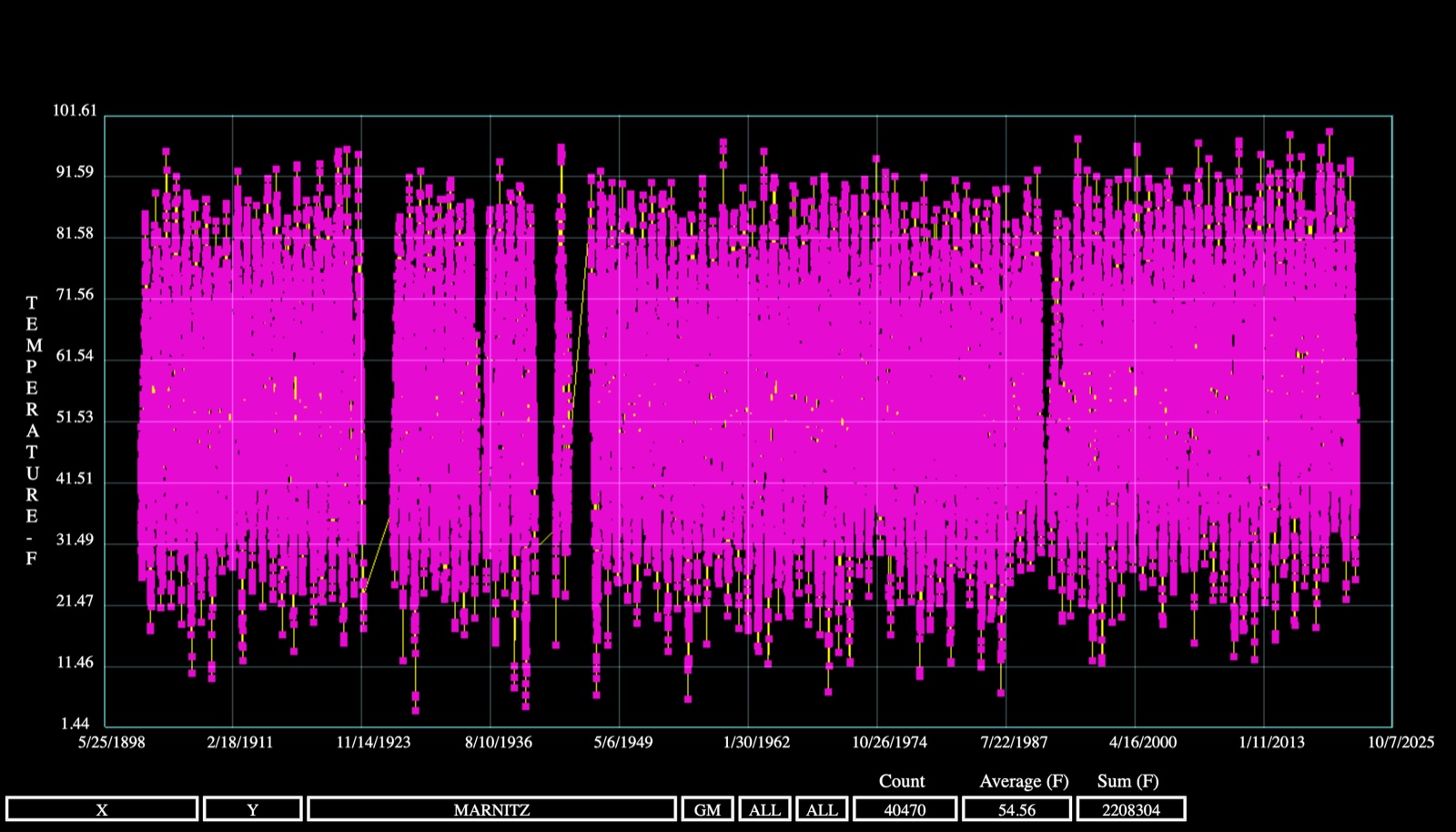Click the 10/26/1974 date label
The height and width of the screenshot is (832, 1456).
pyautogui.click(x=889, y=742)
